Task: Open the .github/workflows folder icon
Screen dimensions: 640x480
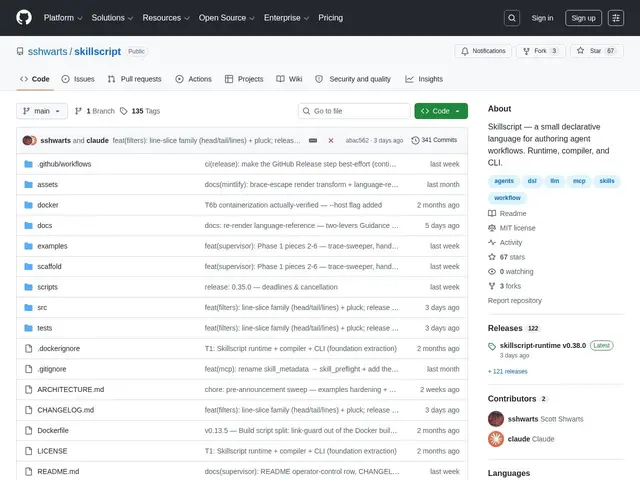Action: click(28, 164)
